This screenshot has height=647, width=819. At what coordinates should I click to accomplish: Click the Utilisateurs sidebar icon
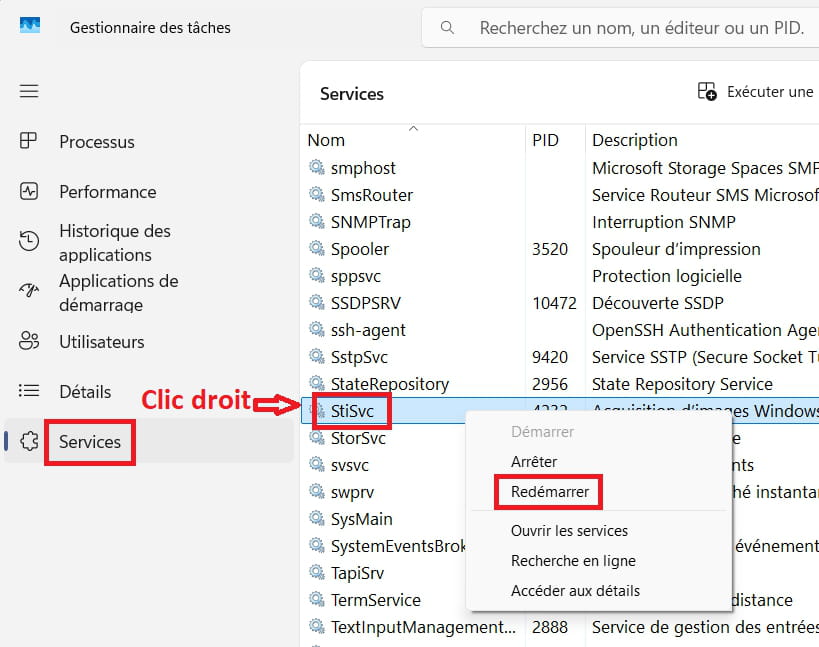[29, 341]
